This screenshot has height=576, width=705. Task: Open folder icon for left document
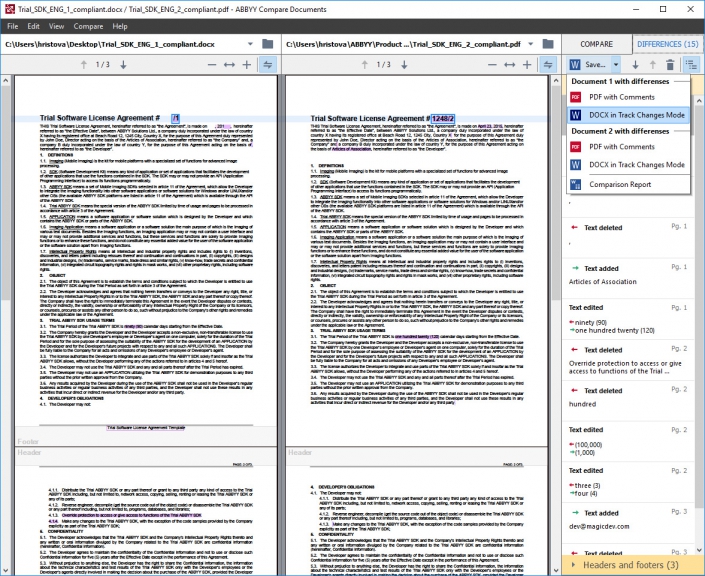pos(268,44)
